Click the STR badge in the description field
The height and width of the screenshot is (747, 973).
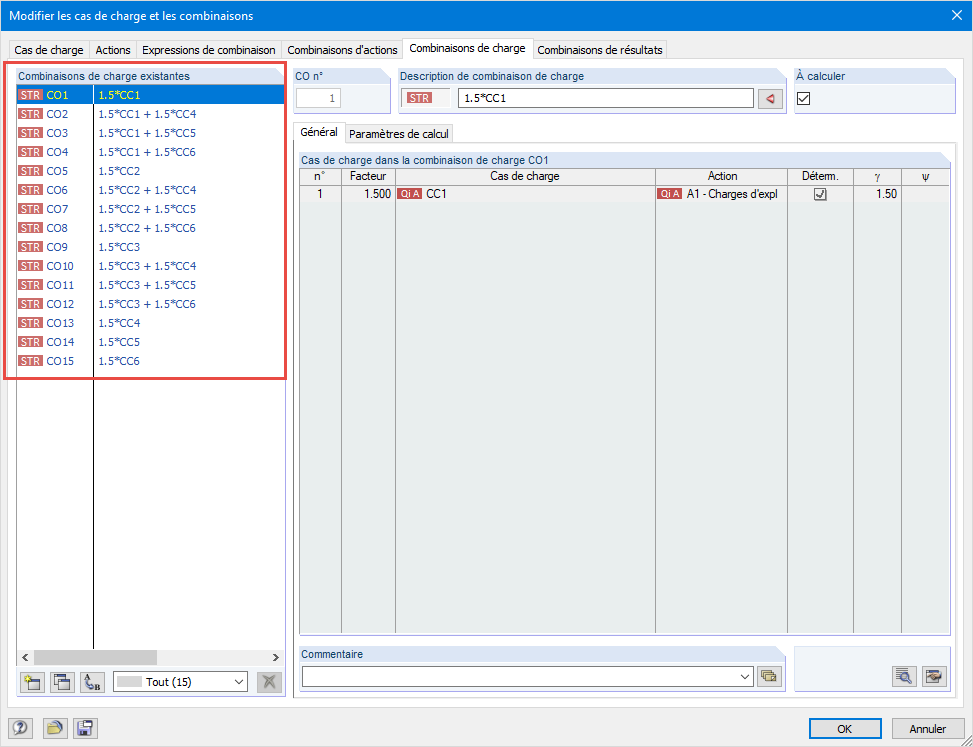(x=419, y=98)
